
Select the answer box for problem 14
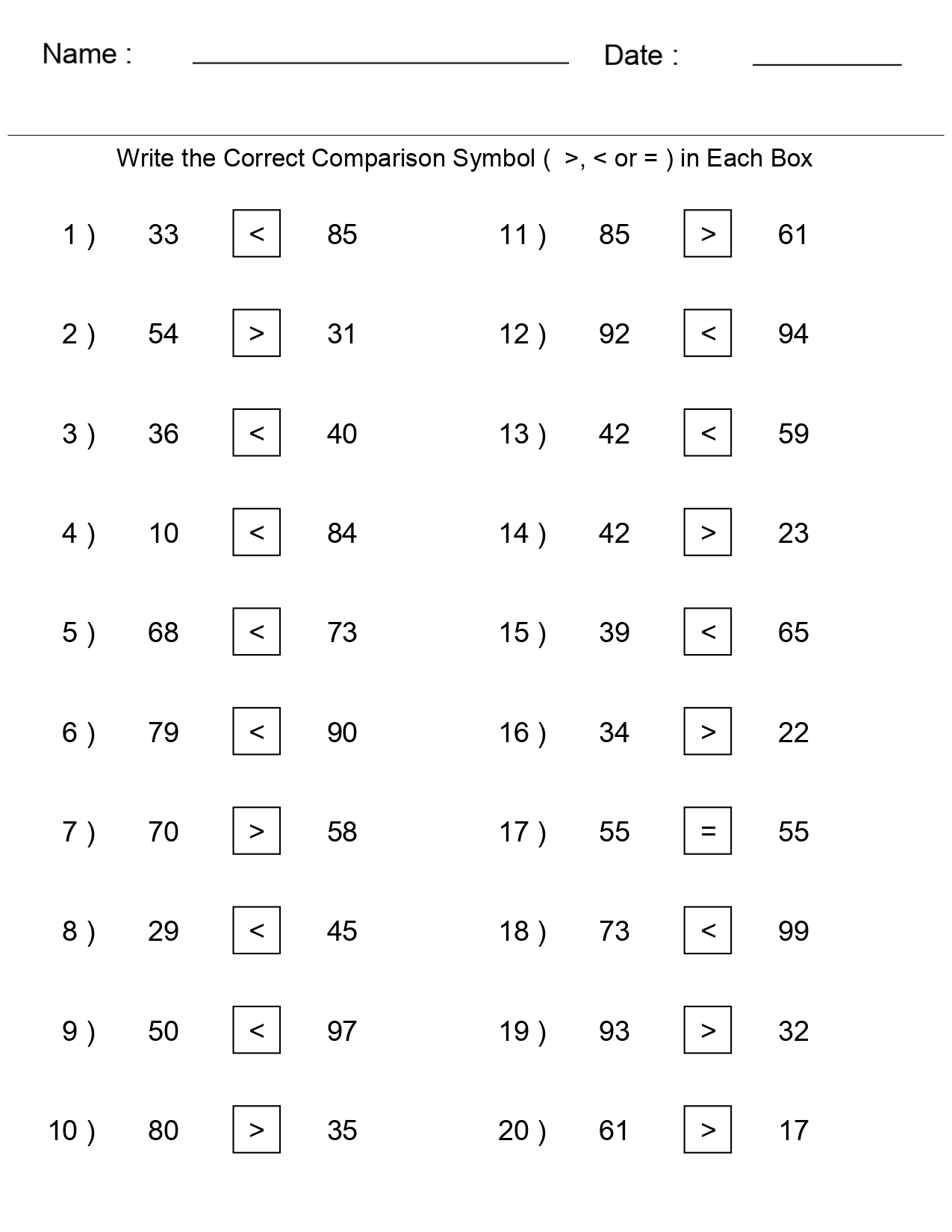point(707,532)
